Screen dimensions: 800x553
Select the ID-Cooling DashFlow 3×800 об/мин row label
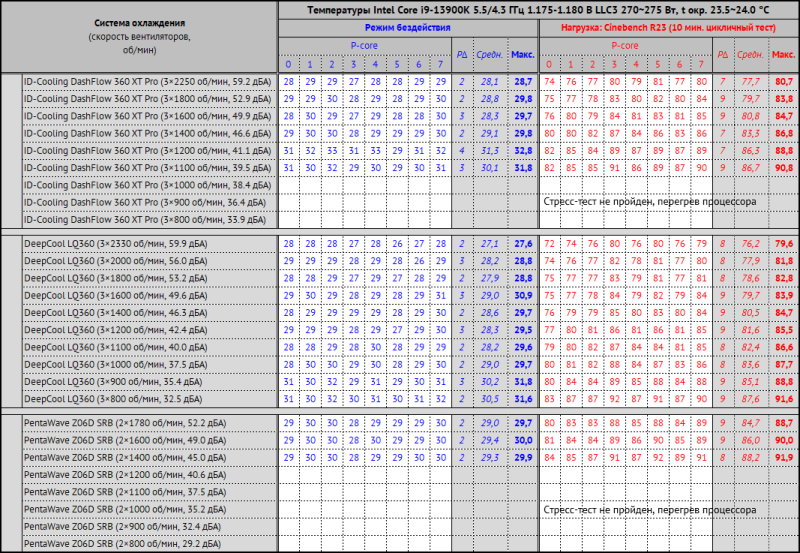tap(146, 219)
